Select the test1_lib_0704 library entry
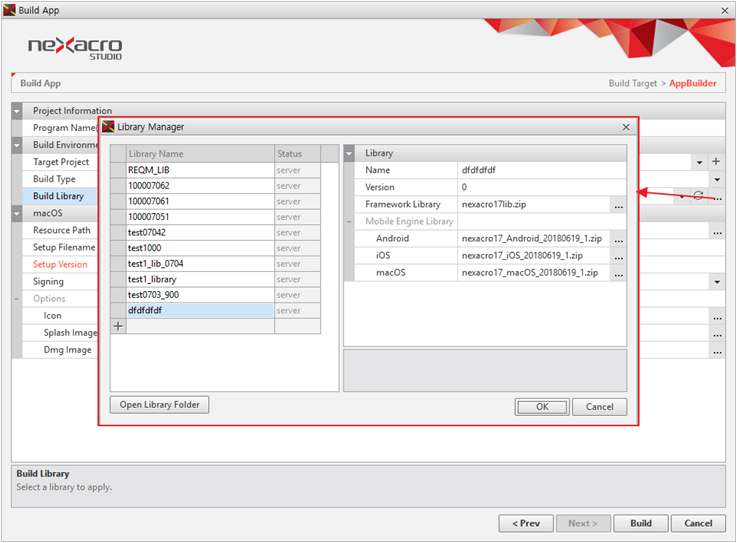This screenshot has height=543, width=737. coord(200,264)
